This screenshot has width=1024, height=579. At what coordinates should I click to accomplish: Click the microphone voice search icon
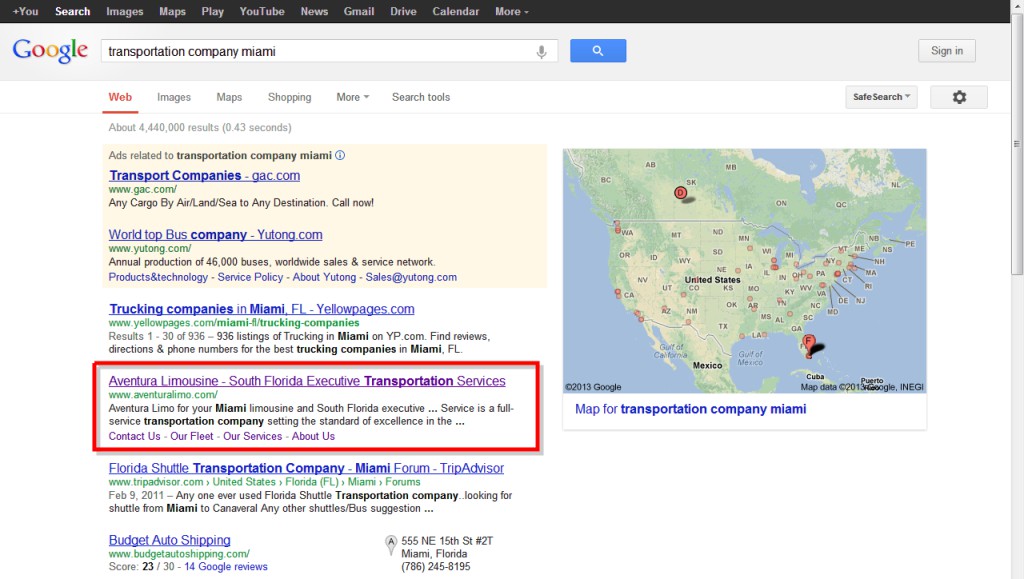click(541, 52)
